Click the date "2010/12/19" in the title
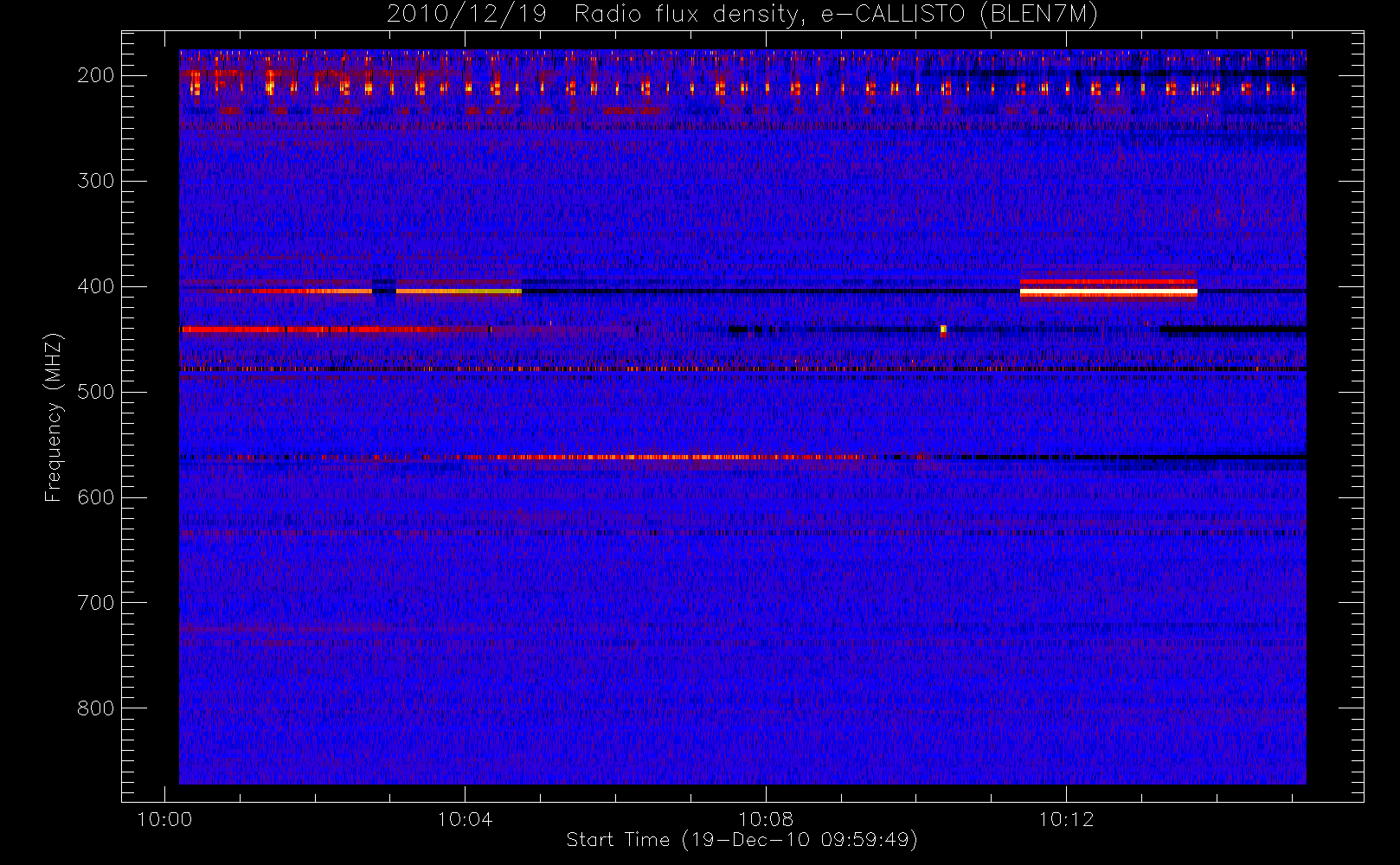This screenshot has height=865, width=1400. pos(466,14)
